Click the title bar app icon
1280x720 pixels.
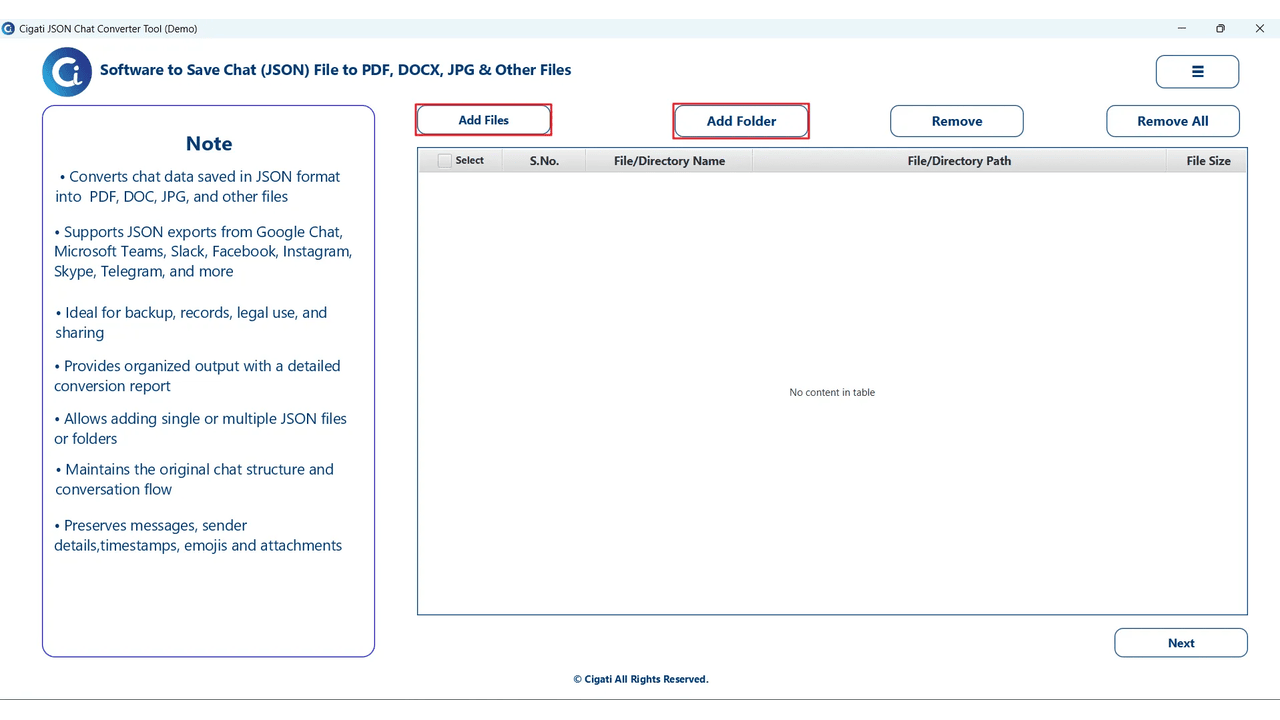tap(9, 29)
